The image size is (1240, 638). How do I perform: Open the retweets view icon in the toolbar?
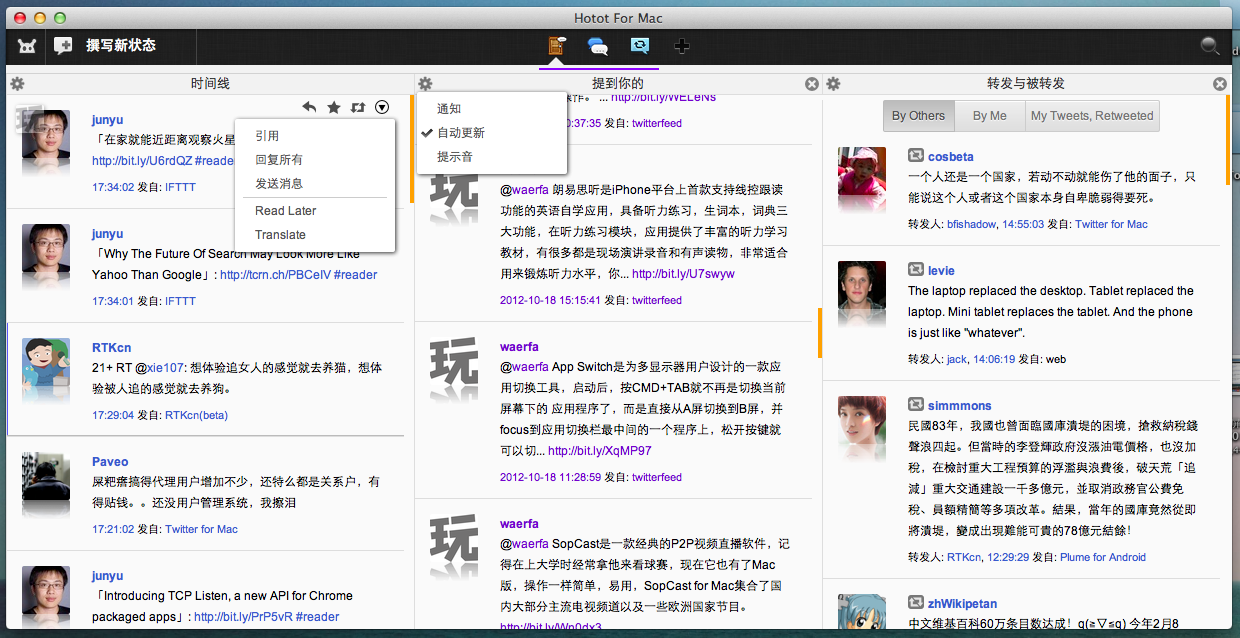coord(640,45)
